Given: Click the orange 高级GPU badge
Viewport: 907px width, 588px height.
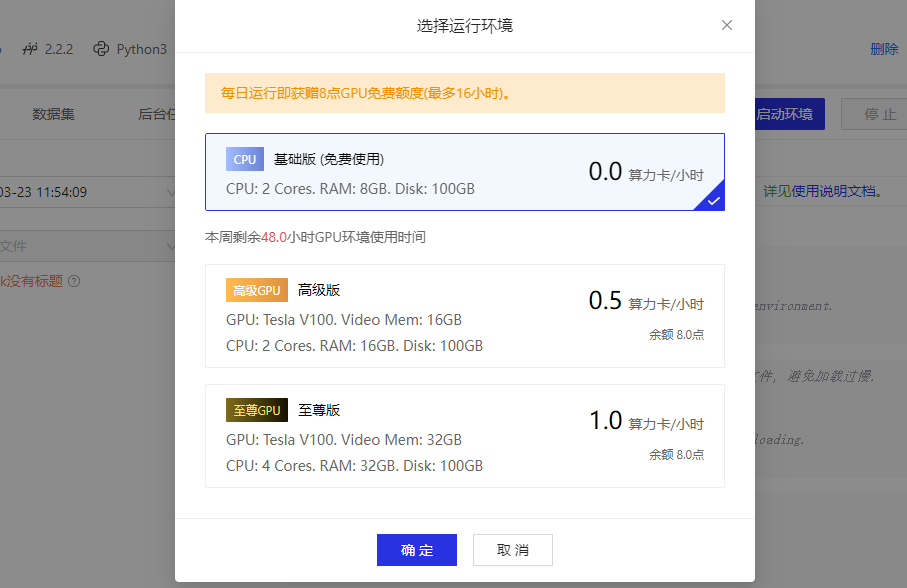Looking at the screenshot, I should pyautogui.click(x=257, y=290).
